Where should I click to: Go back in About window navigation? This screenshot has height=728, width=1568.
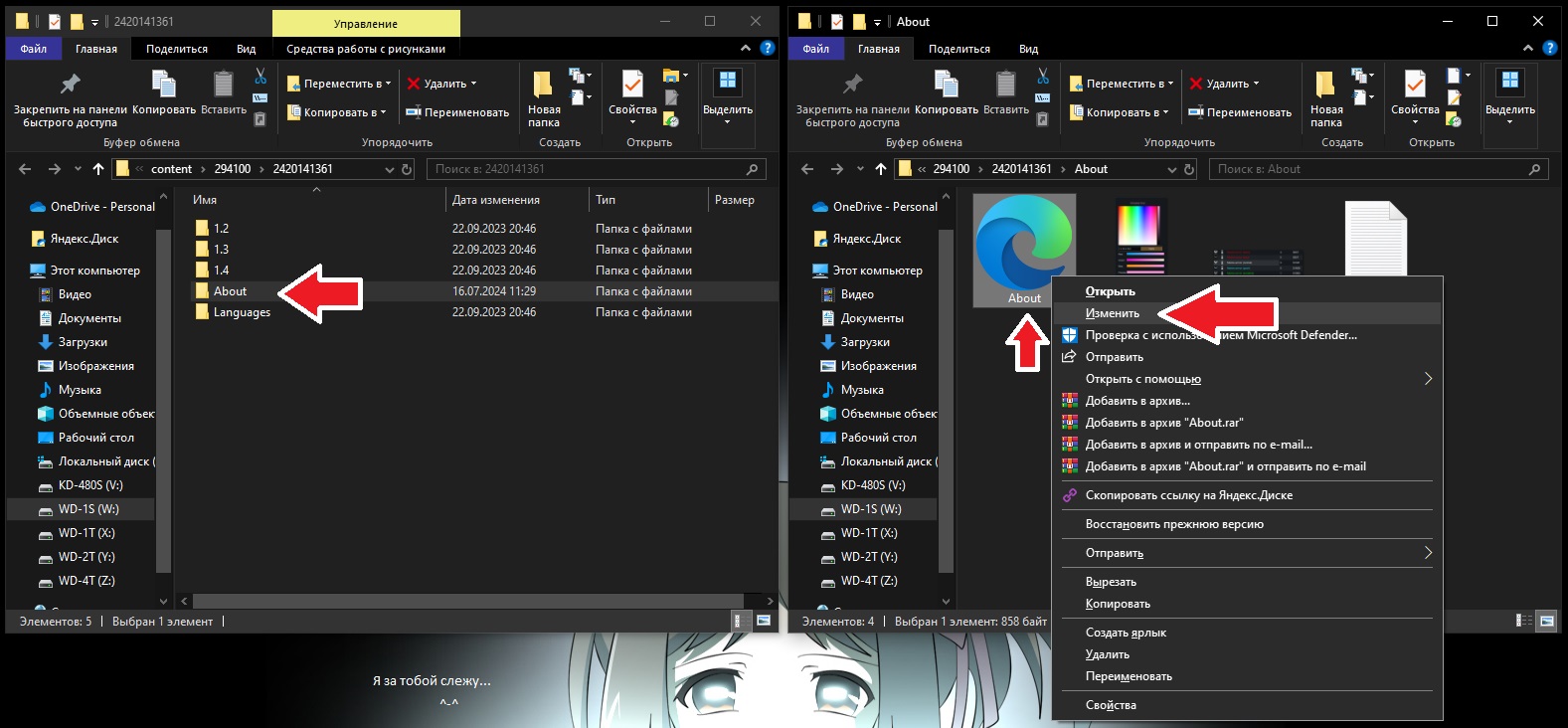[x=808, y=169]
